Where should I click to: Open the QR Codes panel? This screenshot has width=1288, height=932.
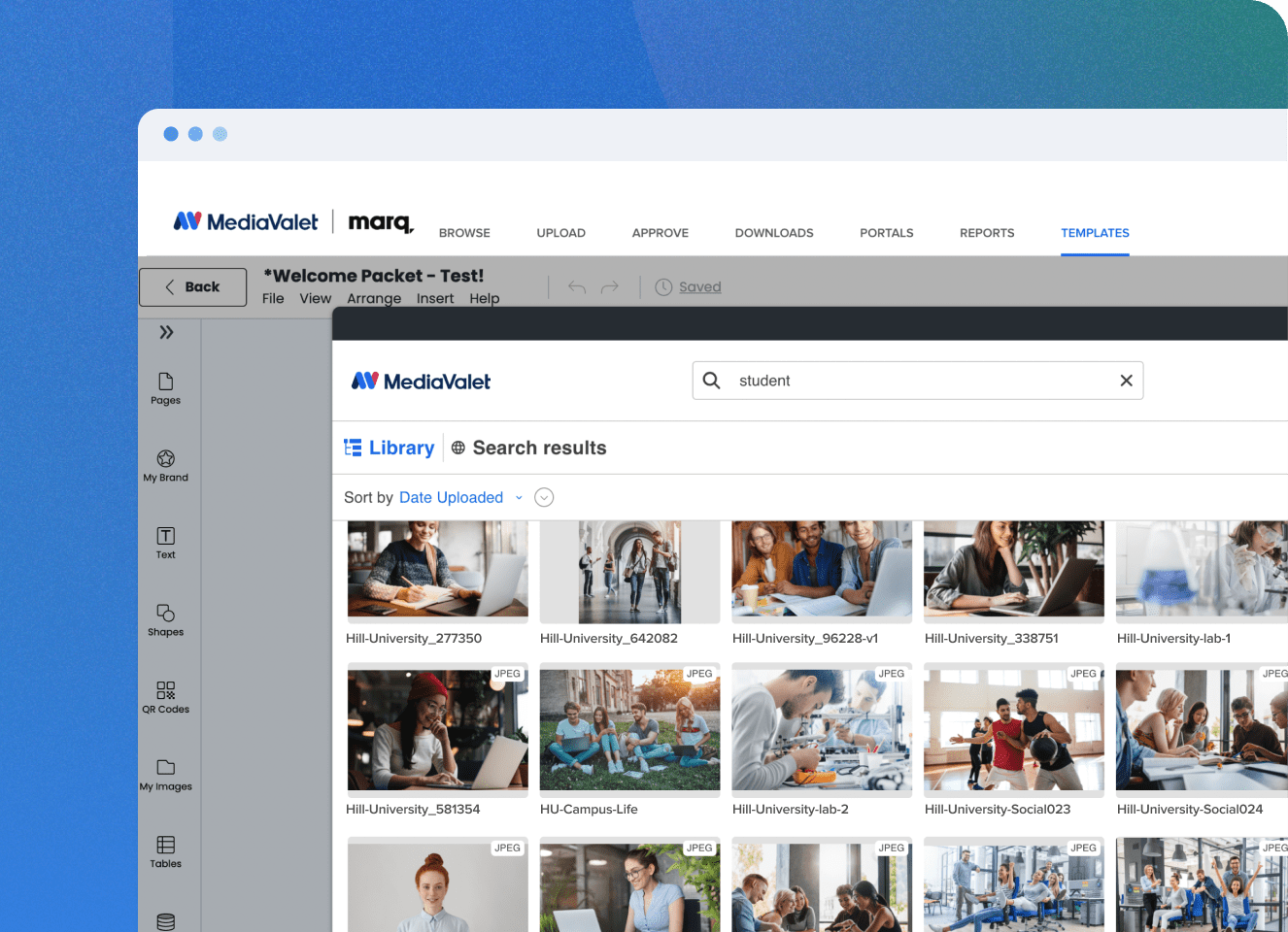tap(166, 697)
